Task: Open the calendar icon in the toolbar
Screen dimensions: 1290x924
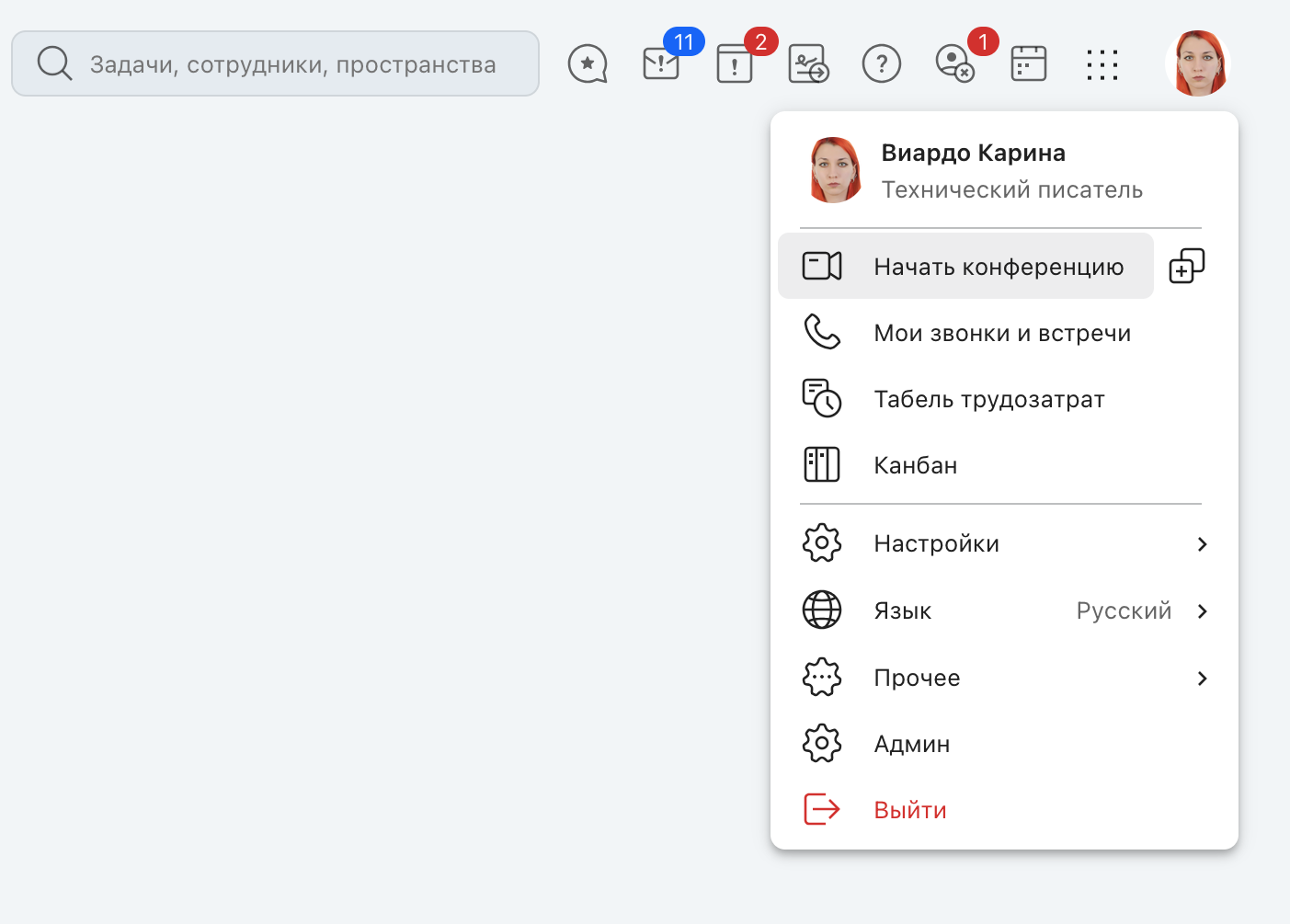Action: (1029, 64)
